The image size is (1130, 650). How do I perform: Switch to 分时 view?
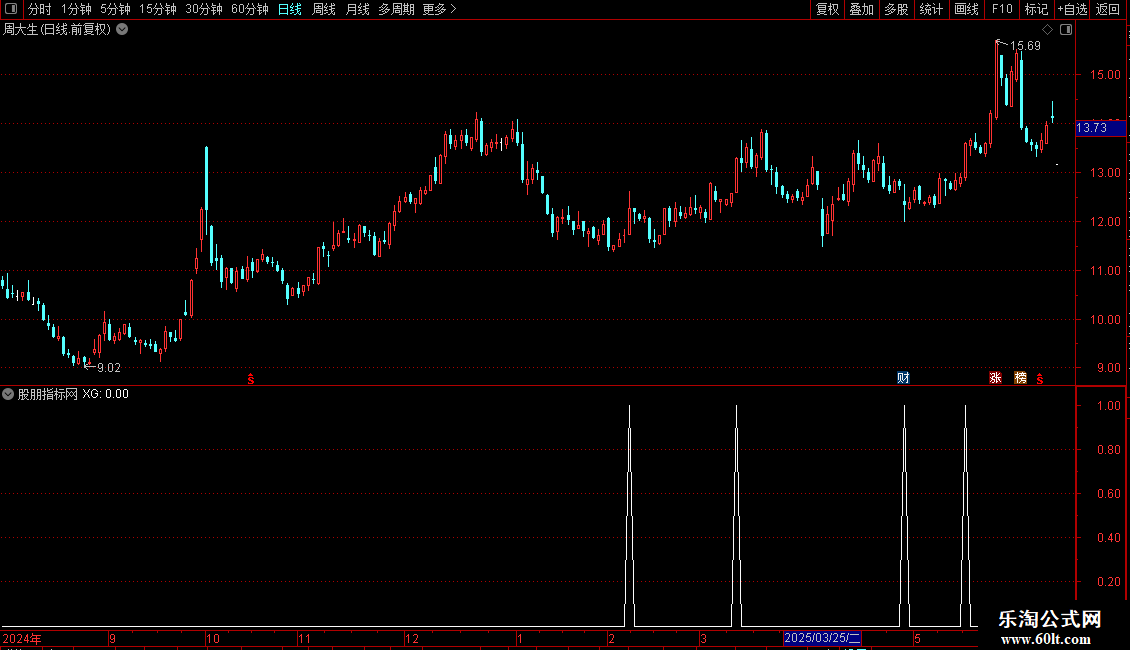pos(40,9)
